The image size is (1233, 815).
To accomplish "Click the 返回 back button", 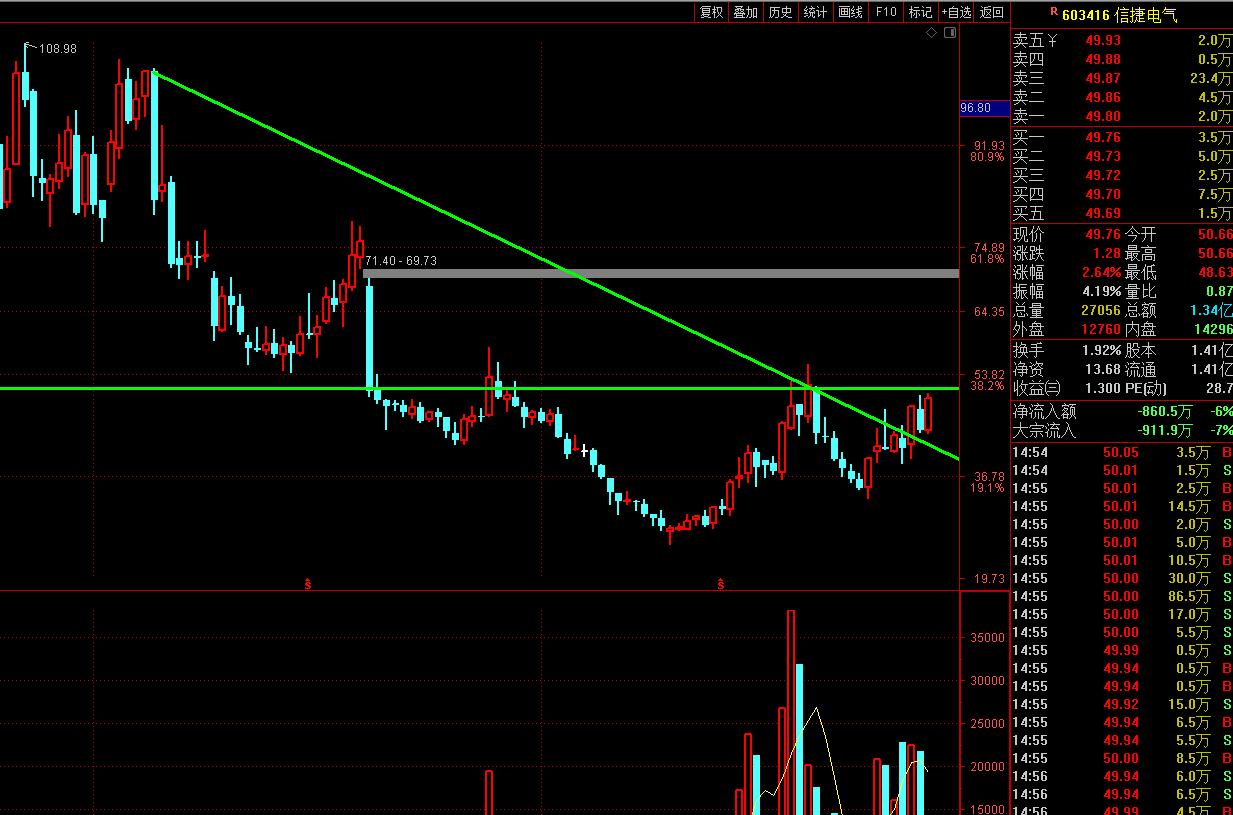I will (x=991, y=12).
